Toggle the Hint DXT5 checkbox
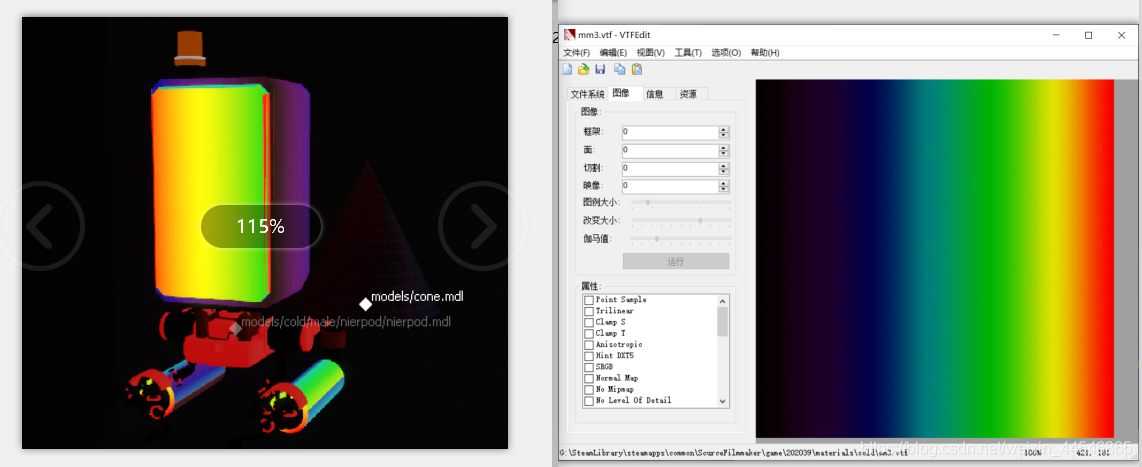The width and height of the screenshot is (1142, 467). (588, 356)
